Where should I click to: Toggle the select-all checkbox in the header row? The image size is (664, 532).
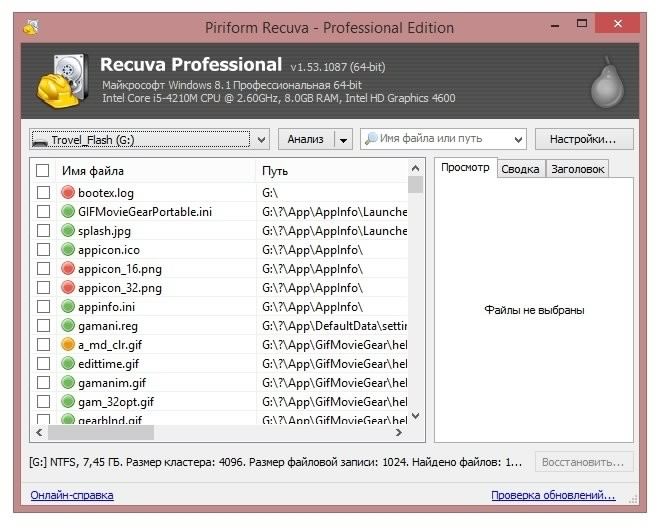pyautogui.click(x=42, y=171)
